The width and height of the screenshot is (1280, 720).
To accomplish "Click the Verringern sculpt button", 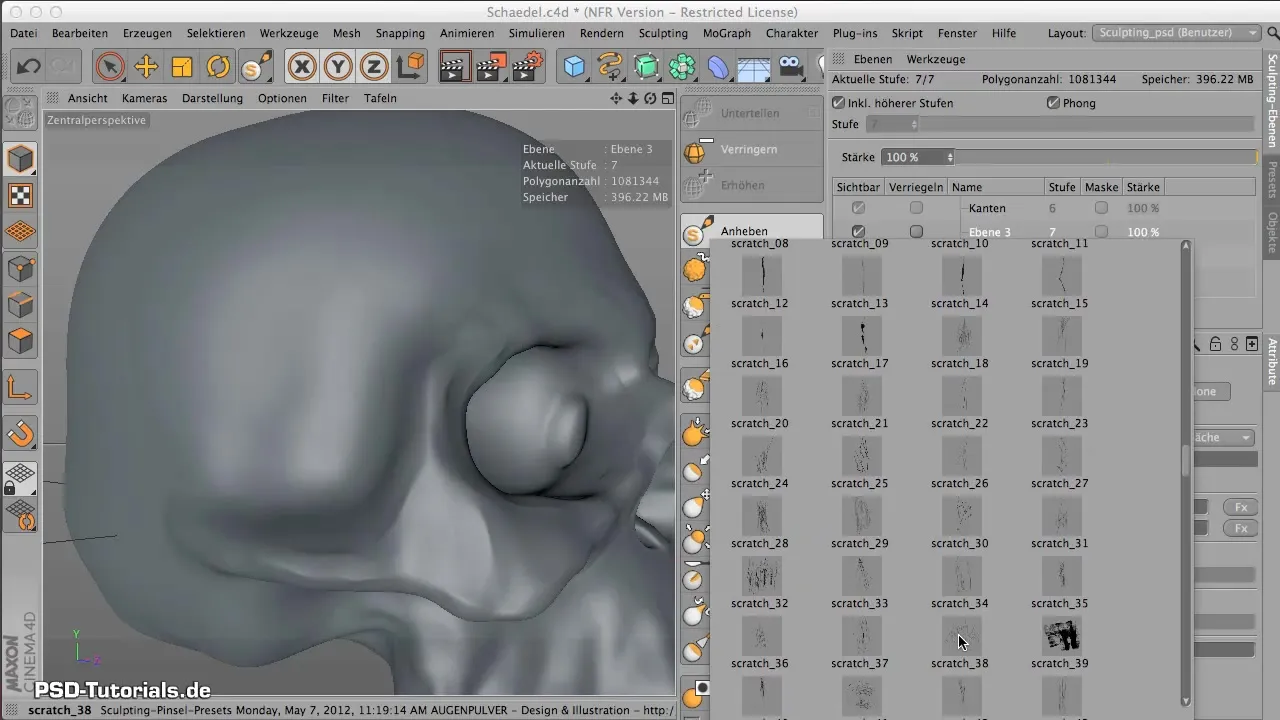I will (751, 149).
